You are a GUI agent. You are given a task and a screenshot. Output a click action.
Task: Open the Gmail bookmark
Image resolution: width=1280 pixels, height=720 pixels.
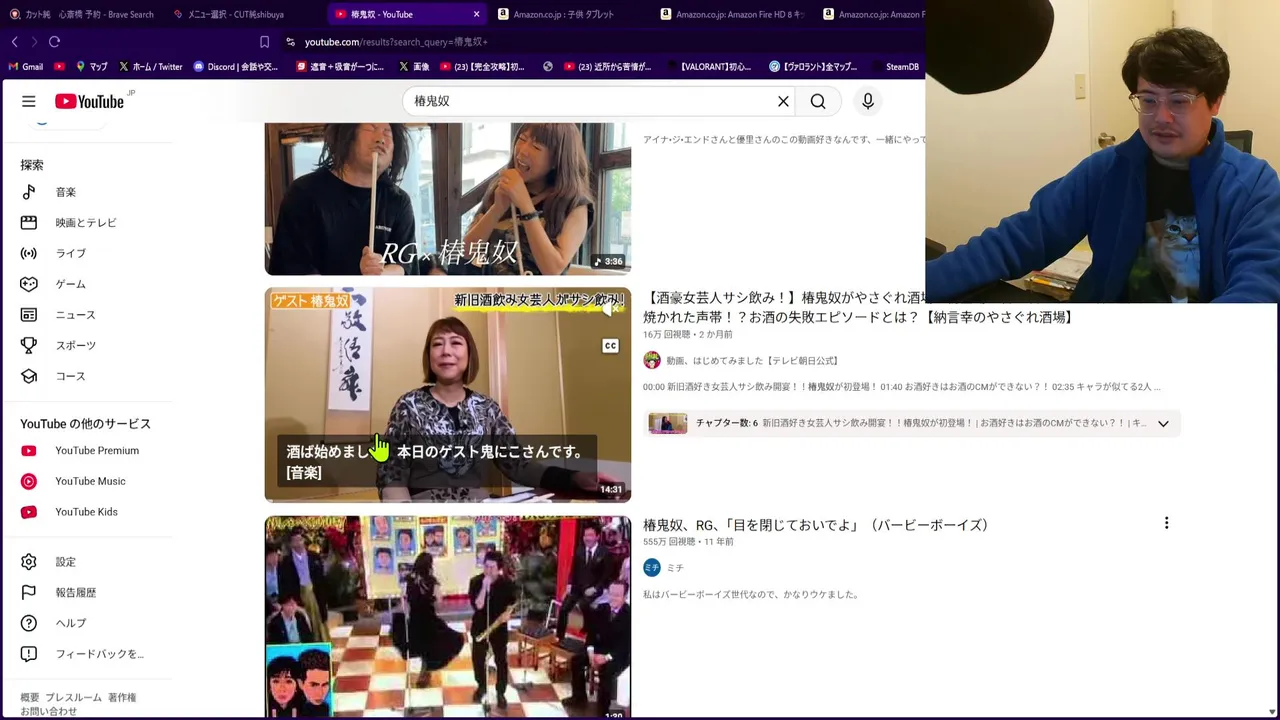[26, 67]
